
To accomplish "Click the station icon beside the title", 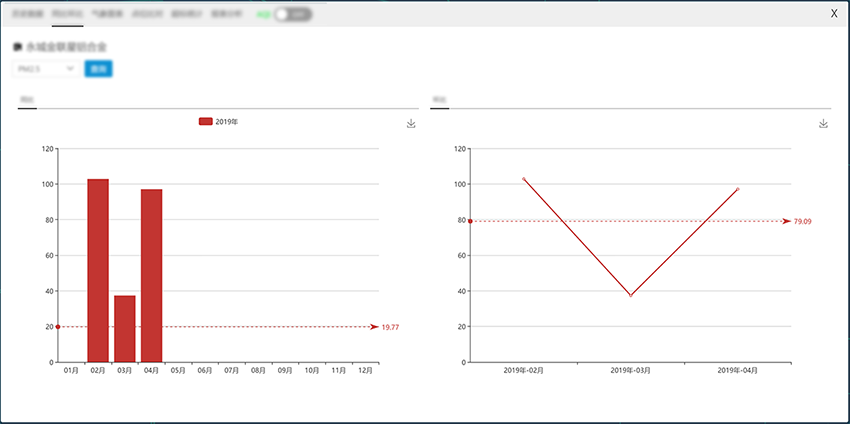I will [17, 47].
